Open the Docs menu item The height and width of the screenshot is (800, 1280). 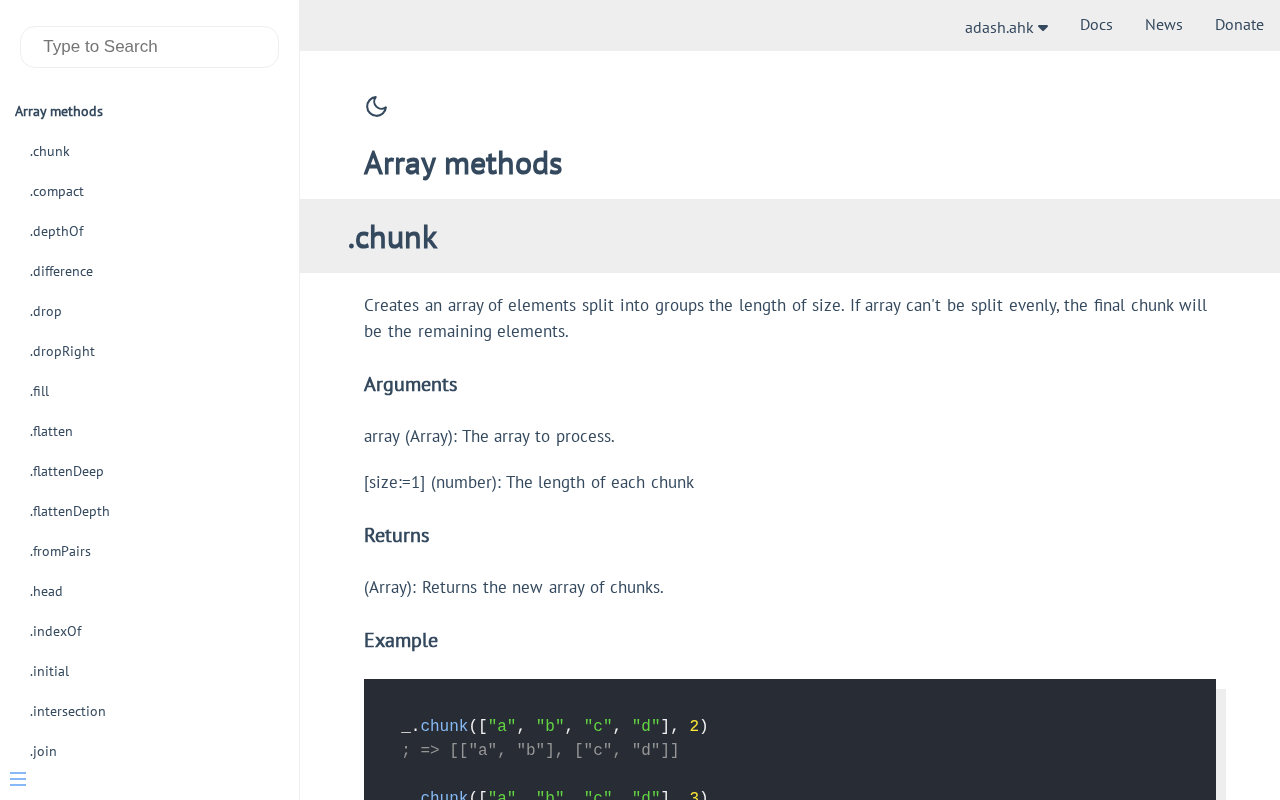click(x=1096, y=25)
